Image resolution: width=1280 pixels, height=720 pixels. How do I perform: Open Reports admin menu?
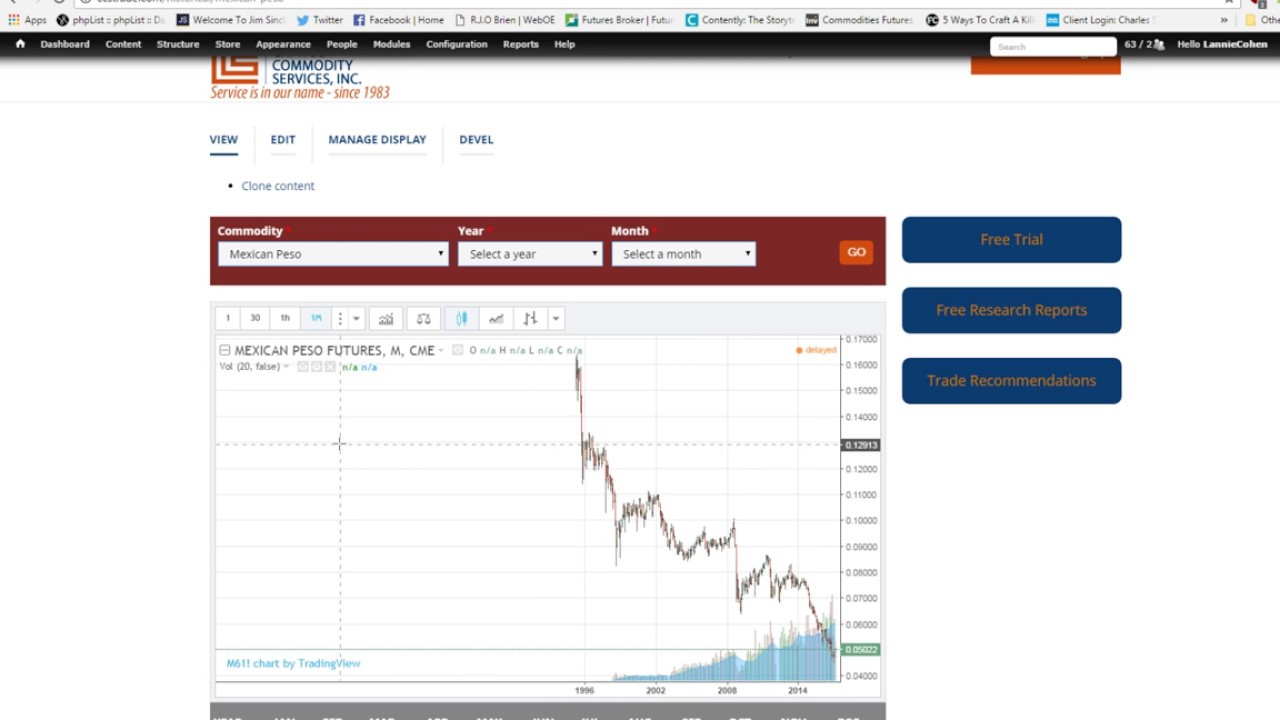(521, 44)
